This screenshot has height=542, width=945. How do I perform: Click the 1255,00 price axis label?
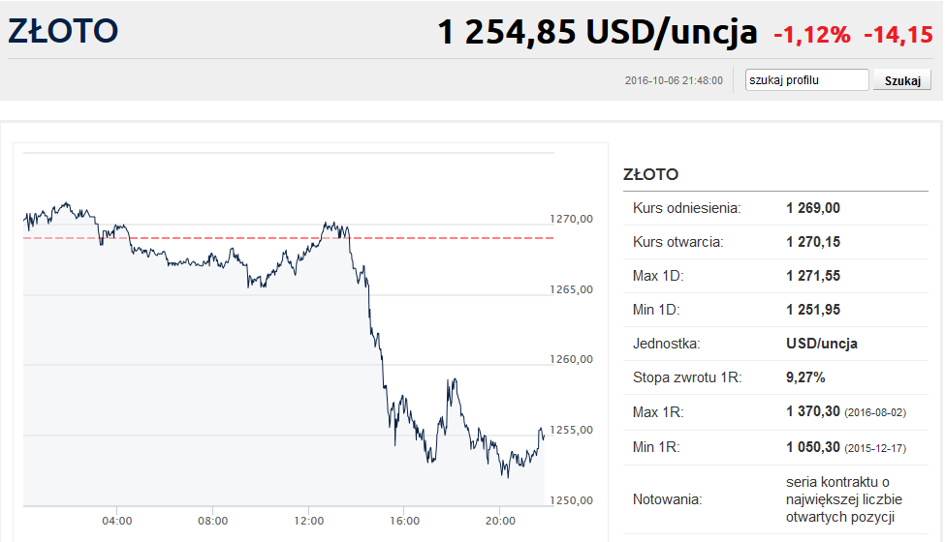(x=571, y=430)
